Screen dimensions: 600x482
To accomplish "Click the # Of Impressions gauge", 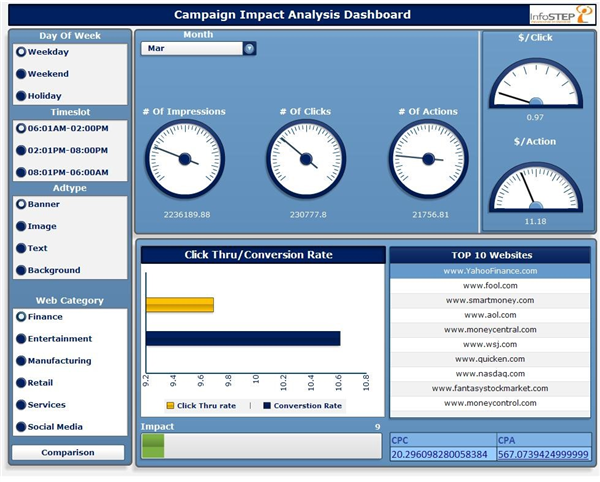I will click(x=183, y=158).
